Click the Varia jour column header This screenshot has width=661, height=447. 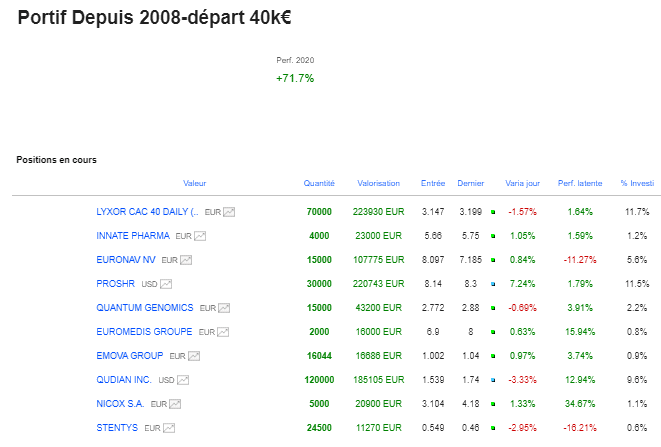tap(522, 183)
